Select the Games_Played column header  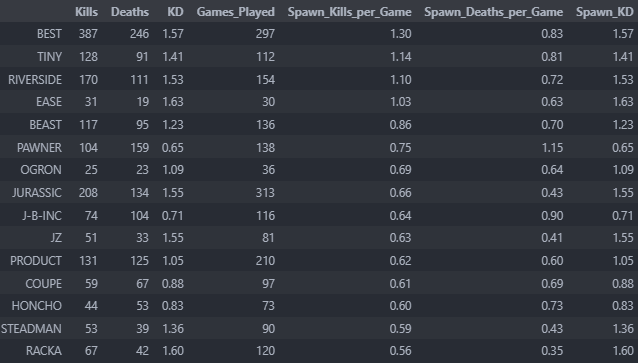(236, 12)
